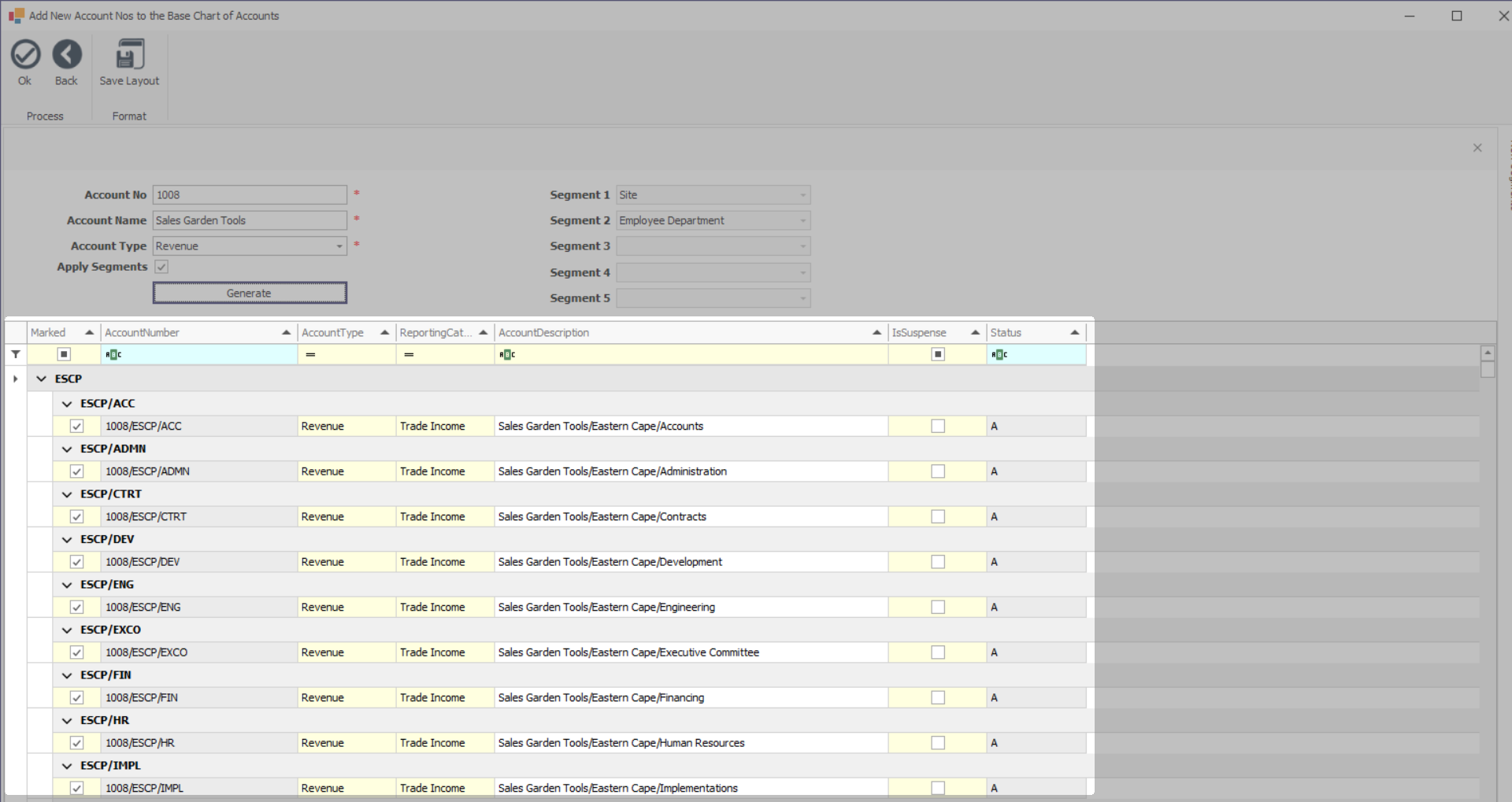Viewport: 1512px width, 802px height.
Task: Click the Ok process icon
Action: tap(25, 55)
